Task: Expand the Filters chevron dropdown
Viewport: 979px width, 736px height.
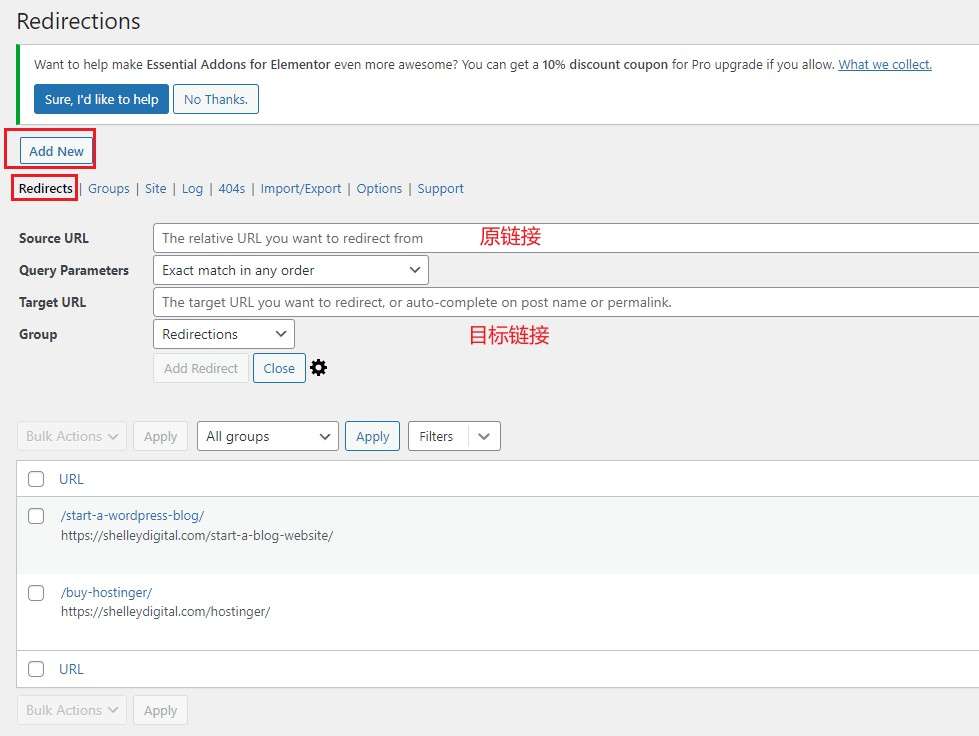Action: tap(484, 436)
